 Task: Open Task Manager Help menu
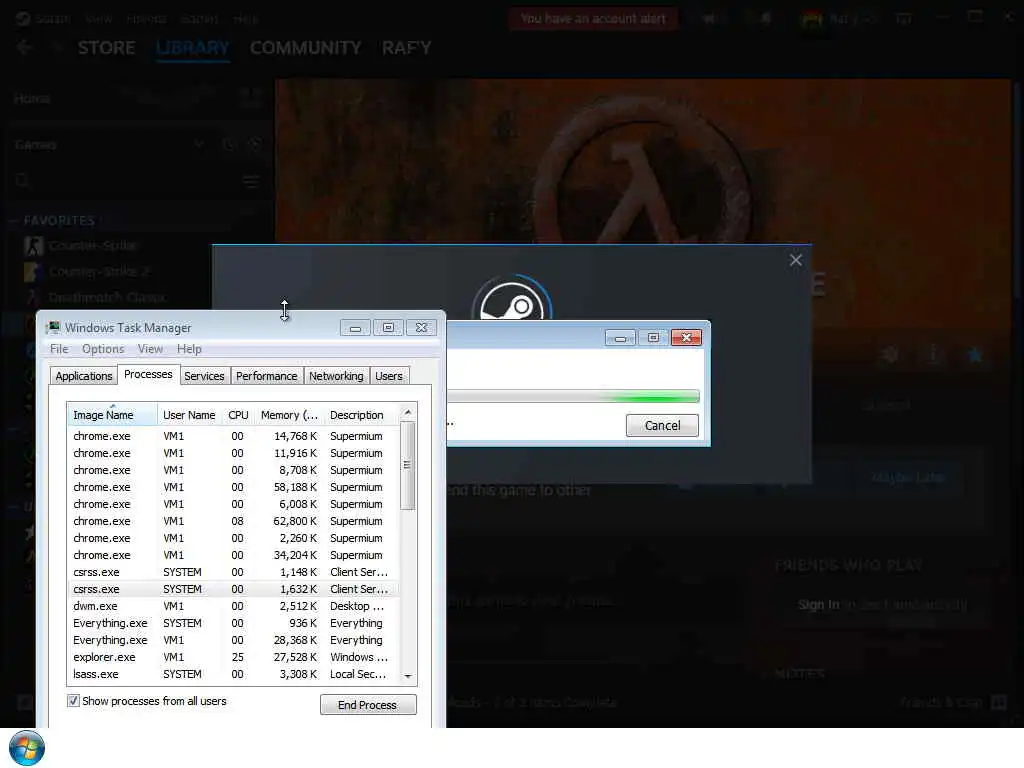pos(189,349)
